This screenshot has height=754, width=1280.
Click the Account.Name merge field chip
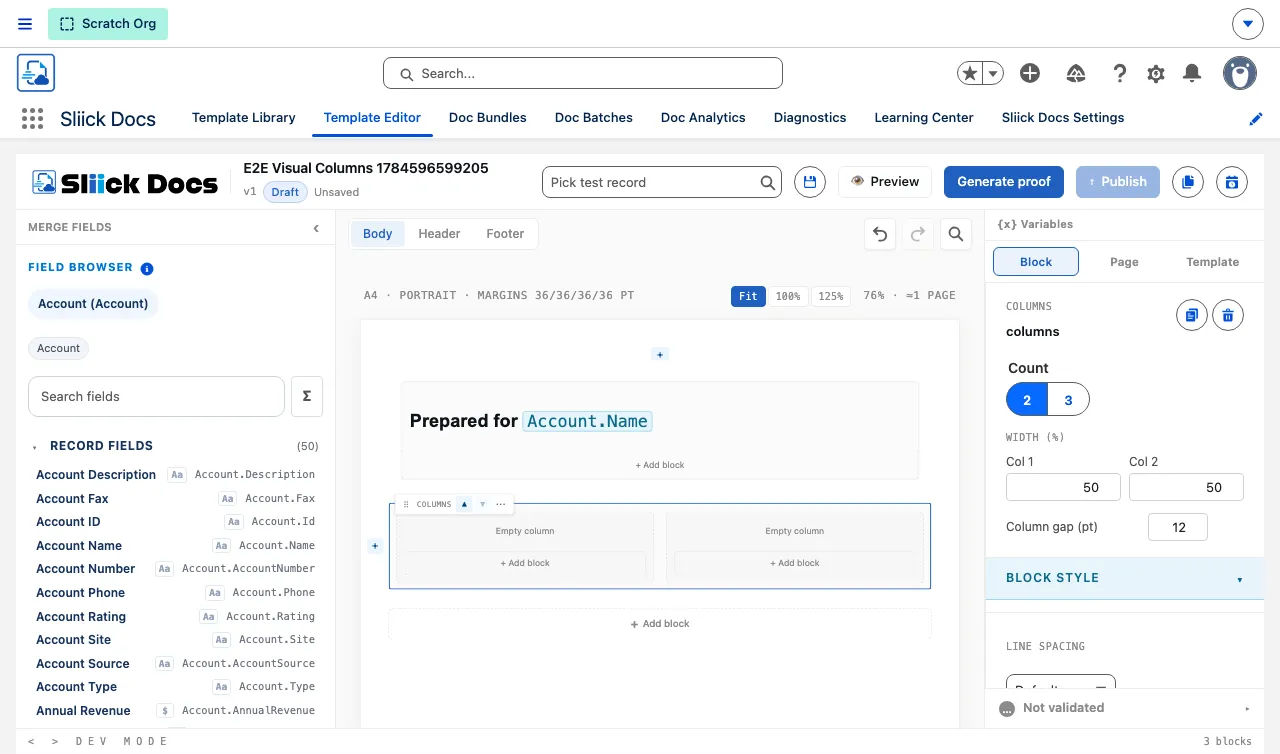pyautogui.click(x=587, y=421)
